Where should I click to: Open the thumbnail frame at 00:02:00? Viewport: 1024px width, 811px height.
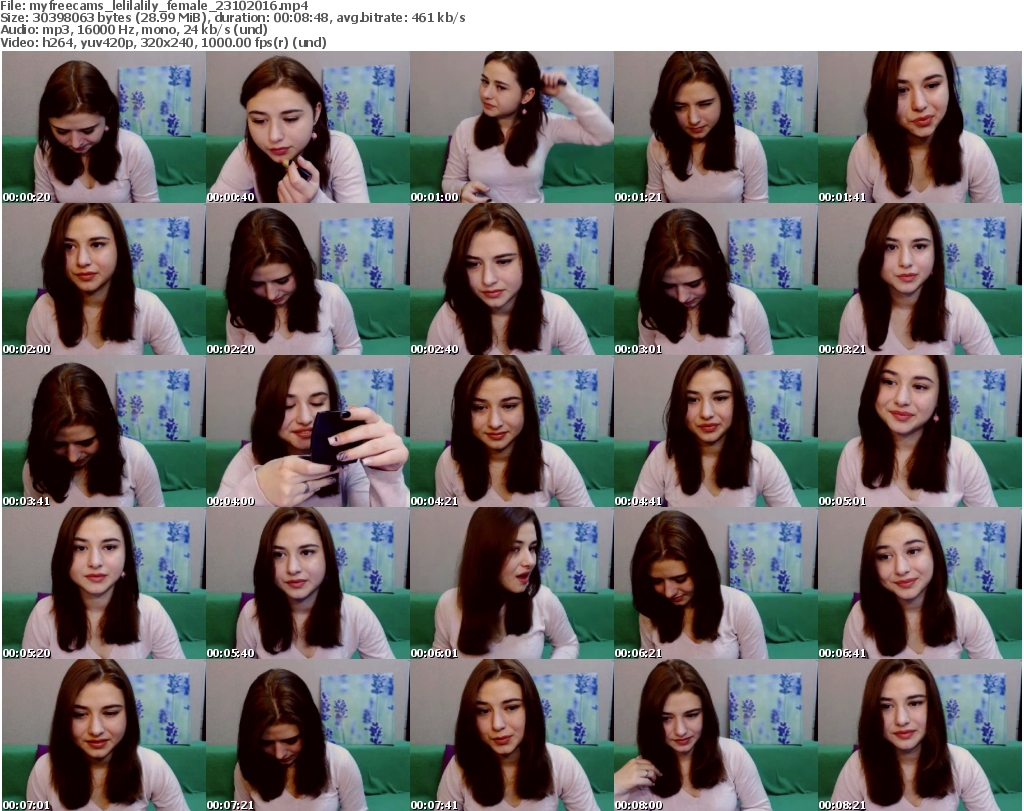tap(104, 279)
